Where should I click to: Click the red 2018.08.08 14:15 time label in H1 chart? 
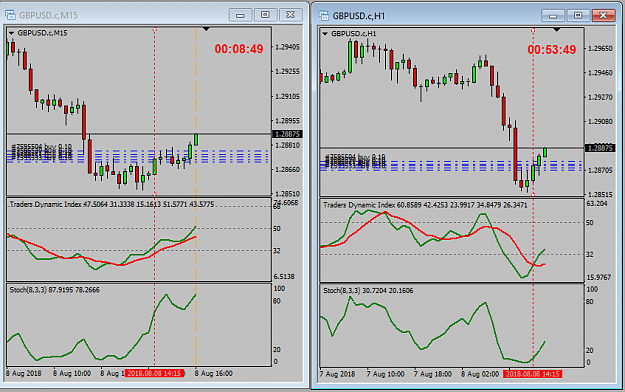click(x=532, y=374)
